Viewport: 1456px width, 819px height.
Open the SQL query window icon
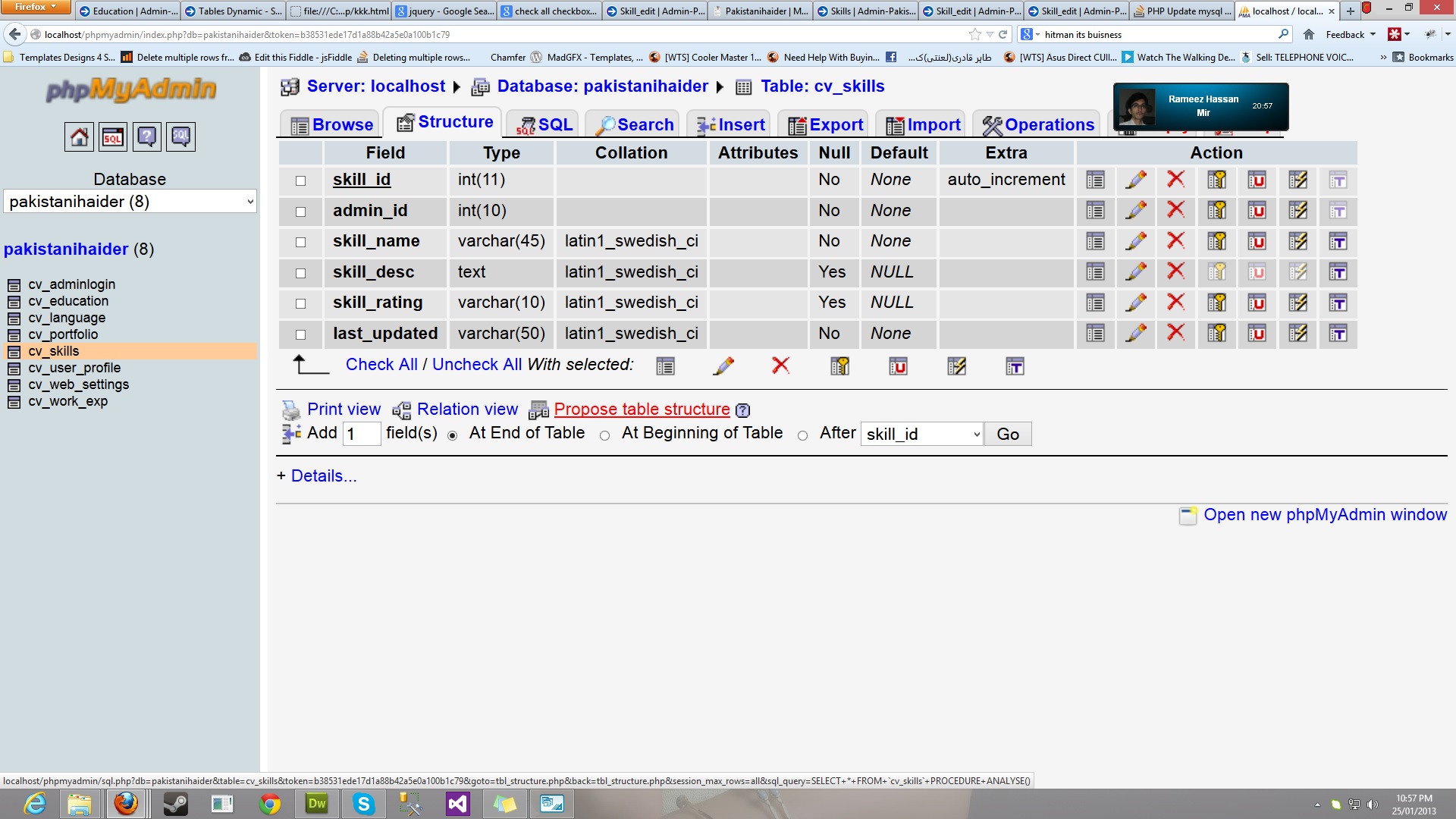click(113, 137)
